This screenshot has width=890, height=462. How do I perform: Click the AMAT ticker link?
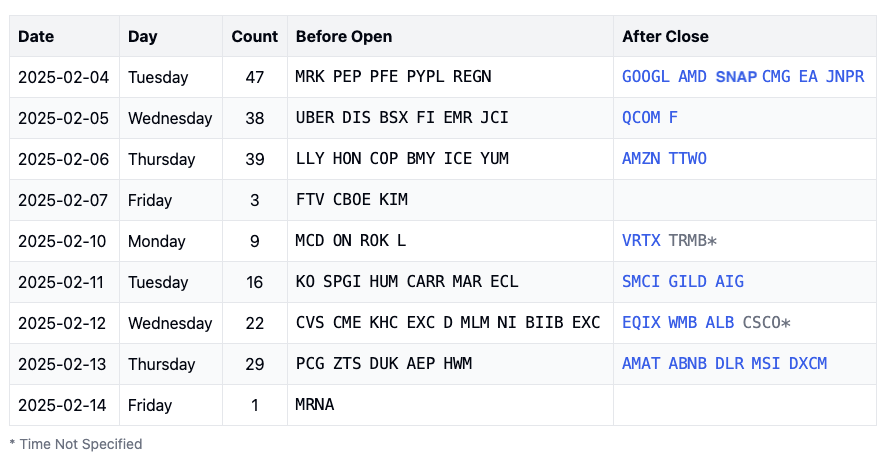(641, 364)
